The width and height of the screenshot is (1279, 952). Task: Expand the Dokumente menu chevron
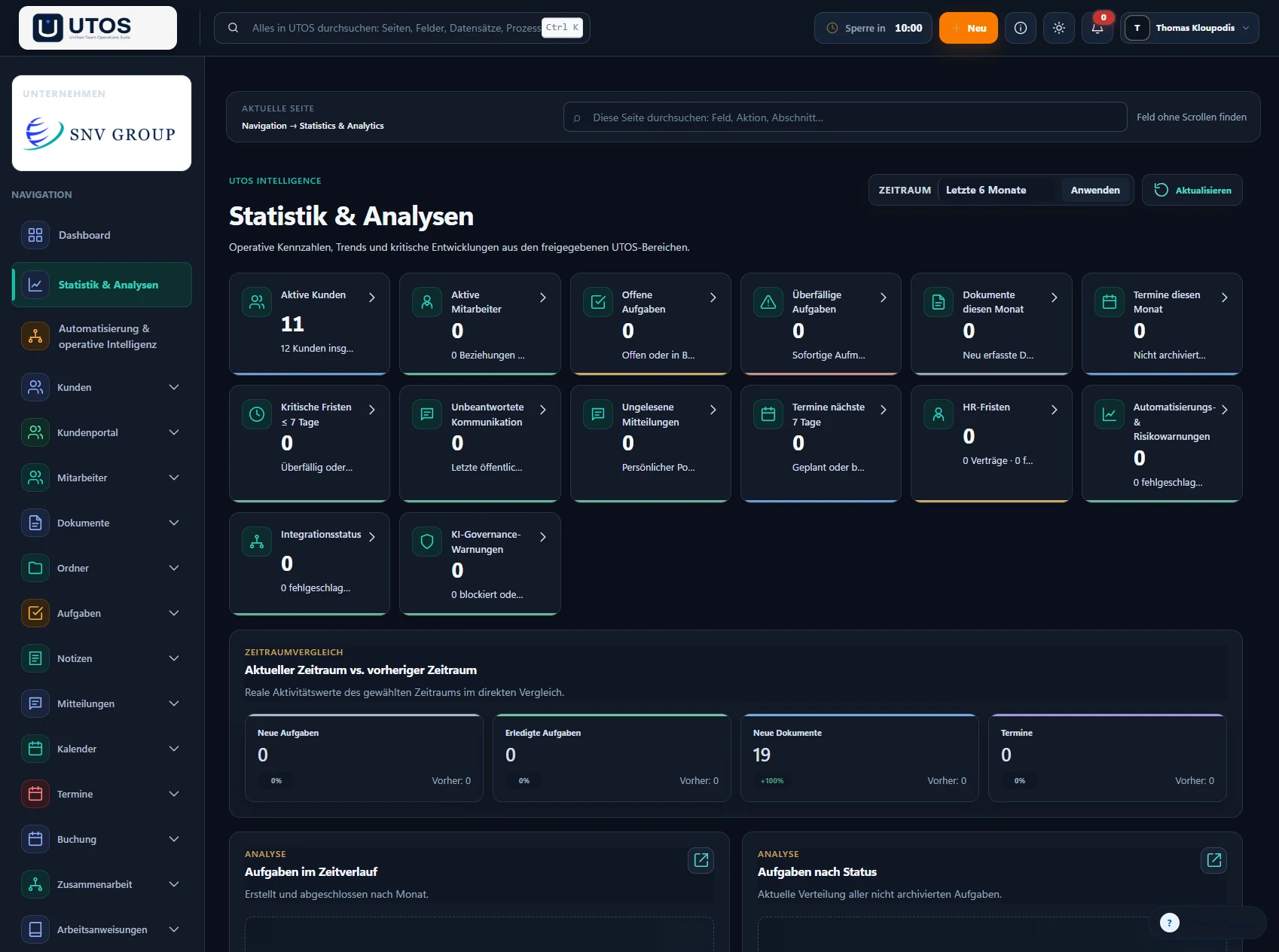[x=174, y=523]
